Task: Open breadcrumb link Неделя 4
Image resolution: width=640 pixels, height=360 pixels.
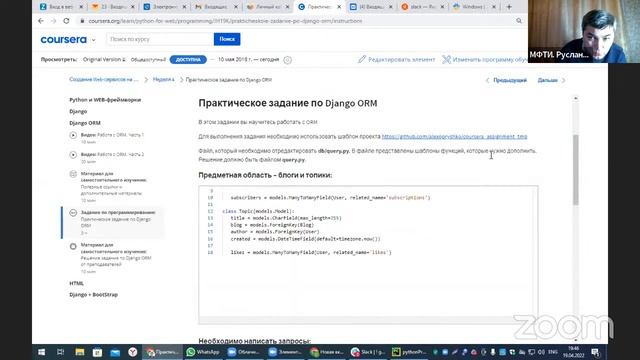Action: 163,80
